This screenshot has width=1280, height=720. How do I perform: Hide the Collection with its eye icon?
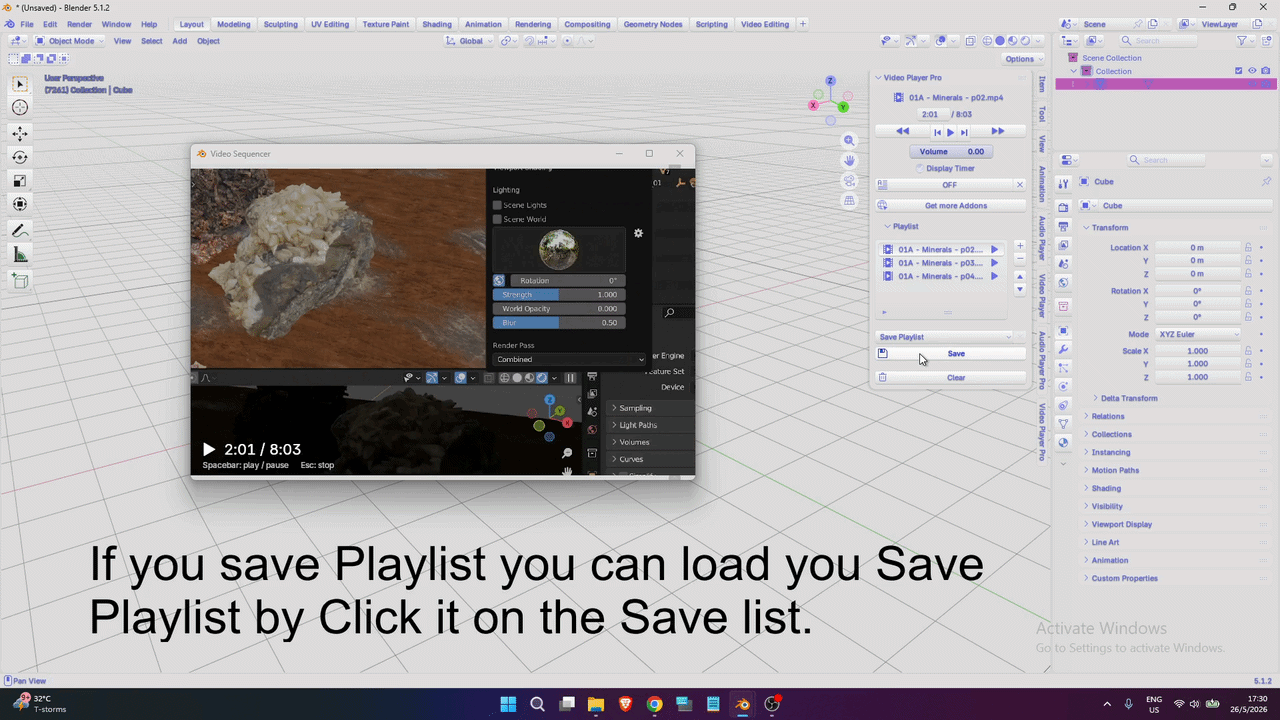1252,71
